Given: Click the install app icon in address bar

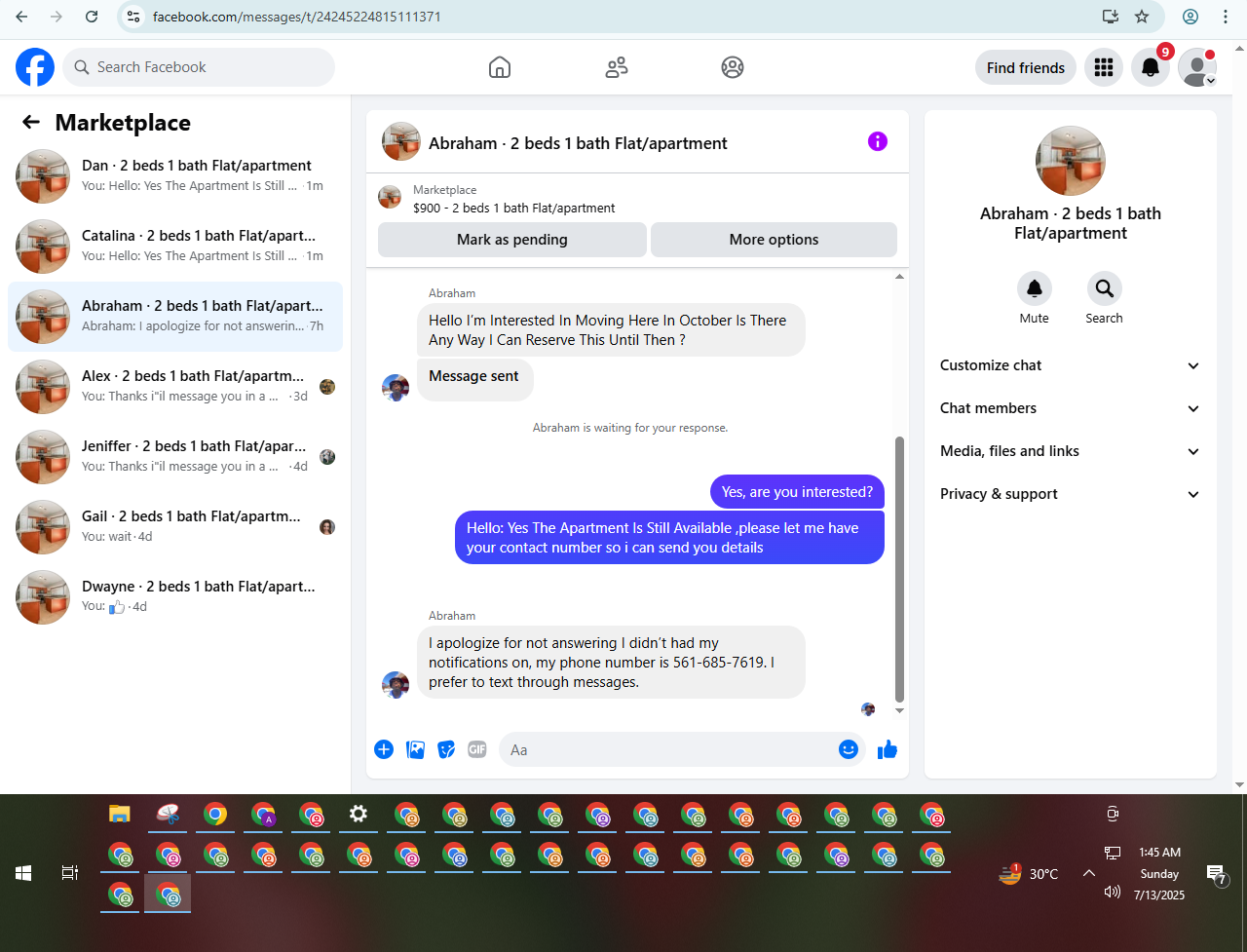Looking at the screenshot, I should click(1110, 17).
